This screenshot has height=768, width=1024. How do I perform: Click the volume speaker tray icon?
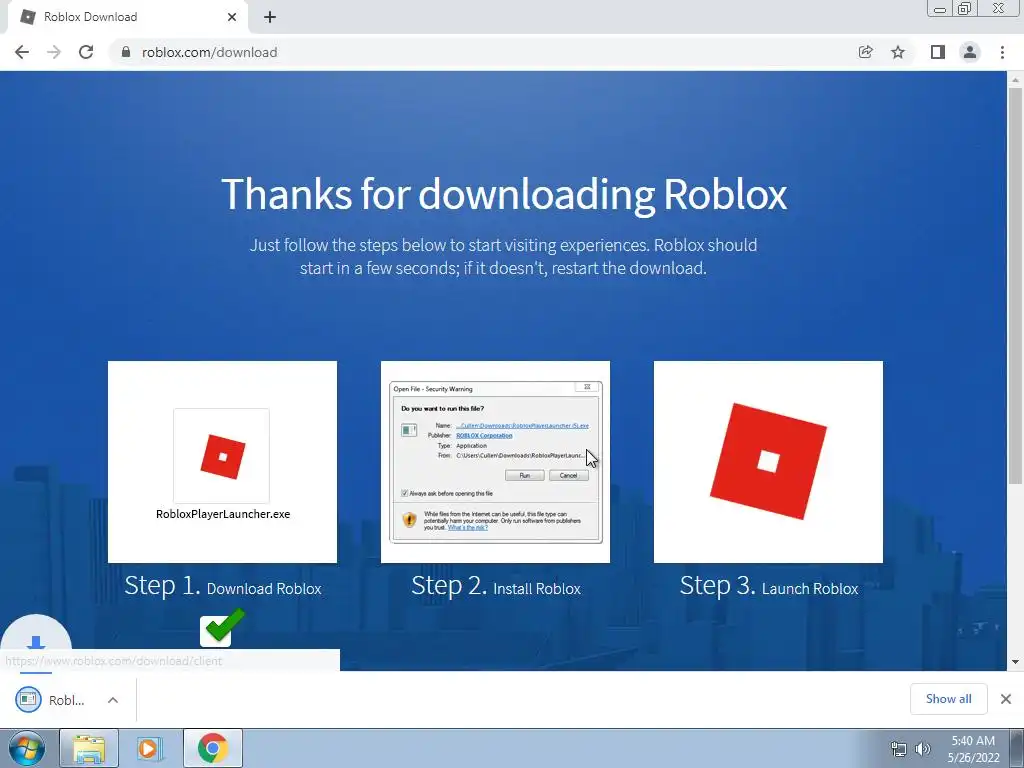(923, 749)
